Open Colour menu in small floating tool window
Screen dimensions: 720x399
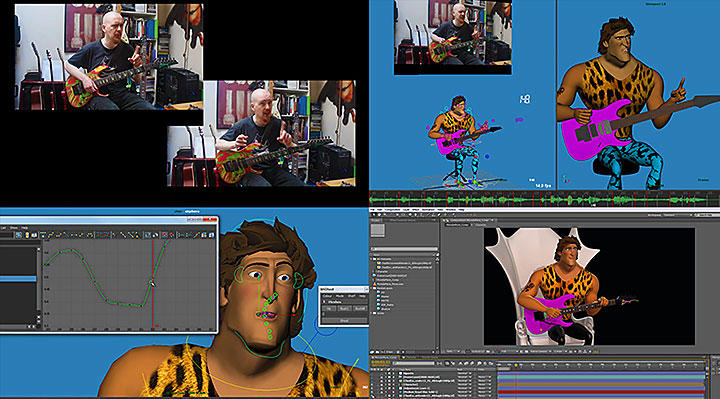[x=327, y=296]
